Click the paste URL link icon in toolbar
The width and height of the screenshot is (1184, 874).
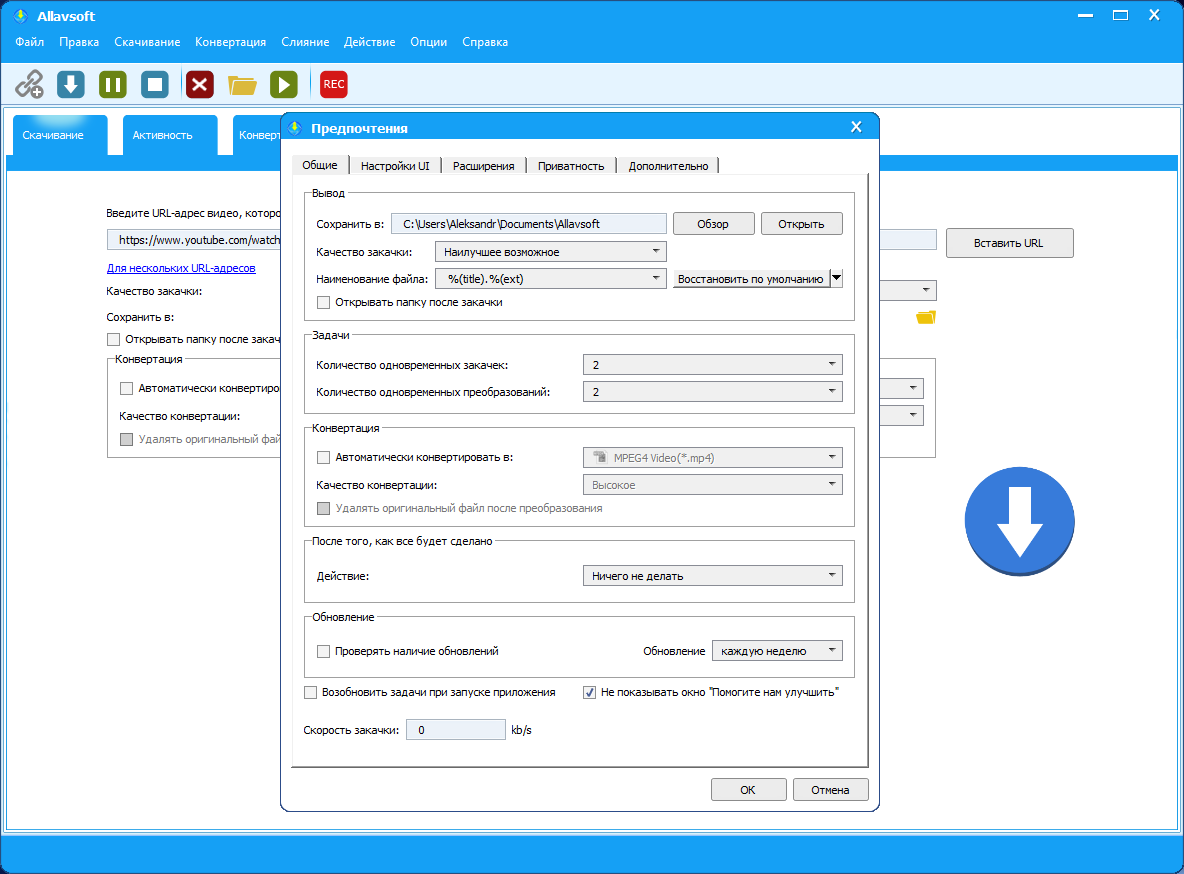pos(29,85)
